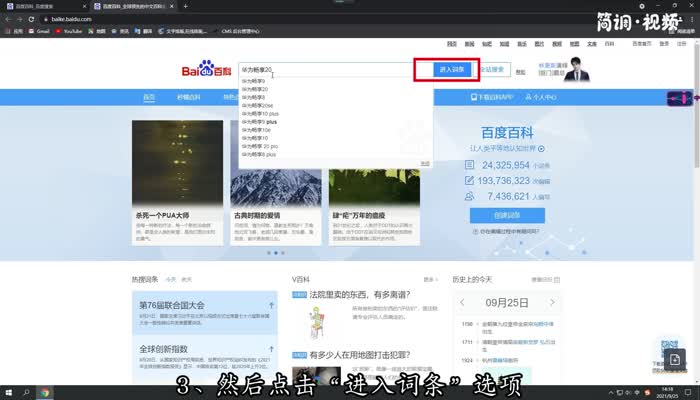The width and height of the screenshot is (700, 400).
Task: Click the Chrome icon in taskbar
Action: coord(45,392)
